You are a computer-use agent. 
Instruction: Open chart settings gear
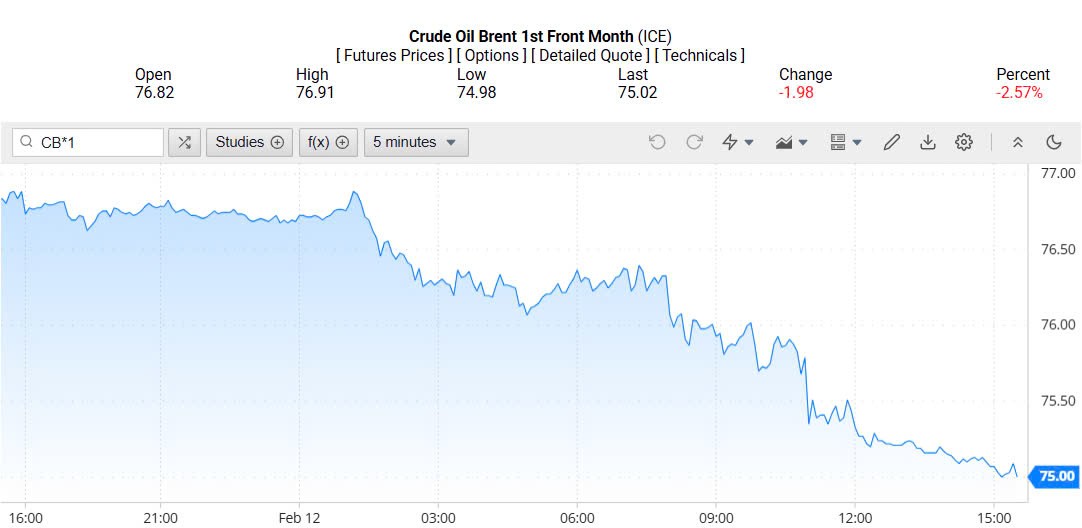point(964,142)
